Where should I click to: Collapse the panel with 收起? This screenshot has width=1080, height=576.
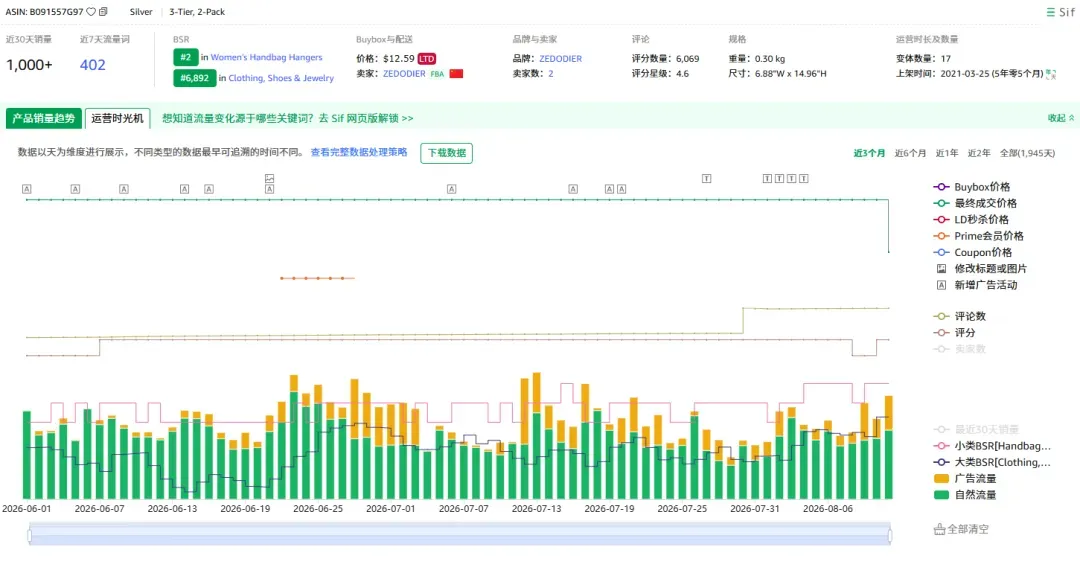pyautogui.click(x=1061, y=118)
